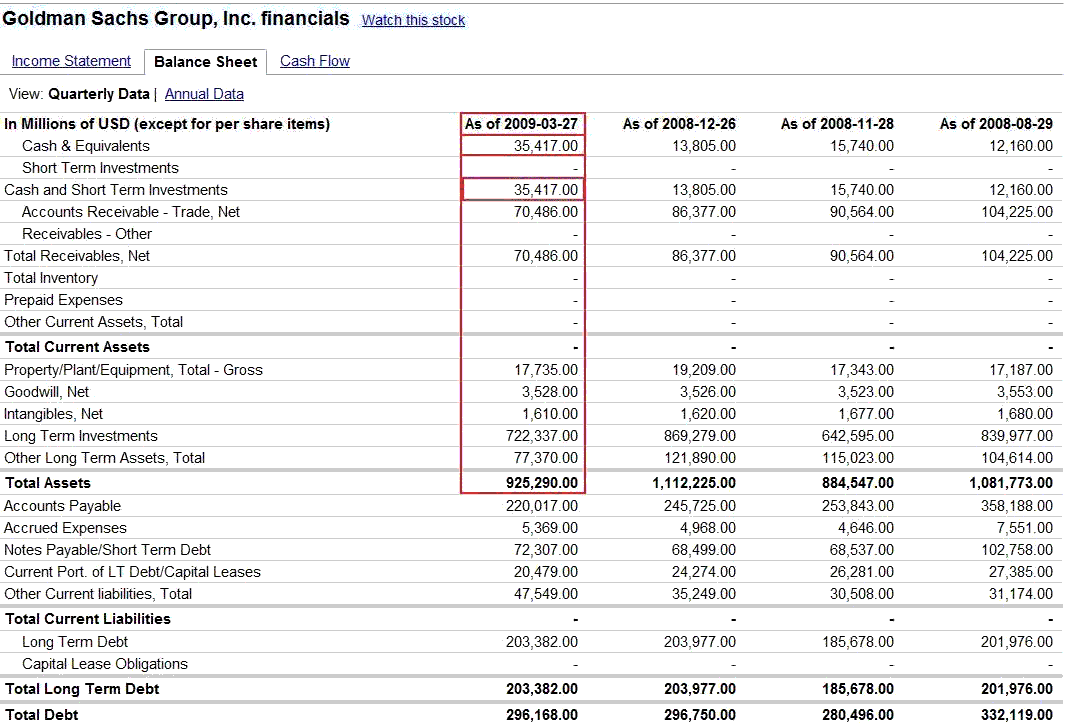Viewport: 1067px width, 726px height.
Task: Click Goldman Sachs Group, Inc. financials heading
Action: (x=176, y=19)
